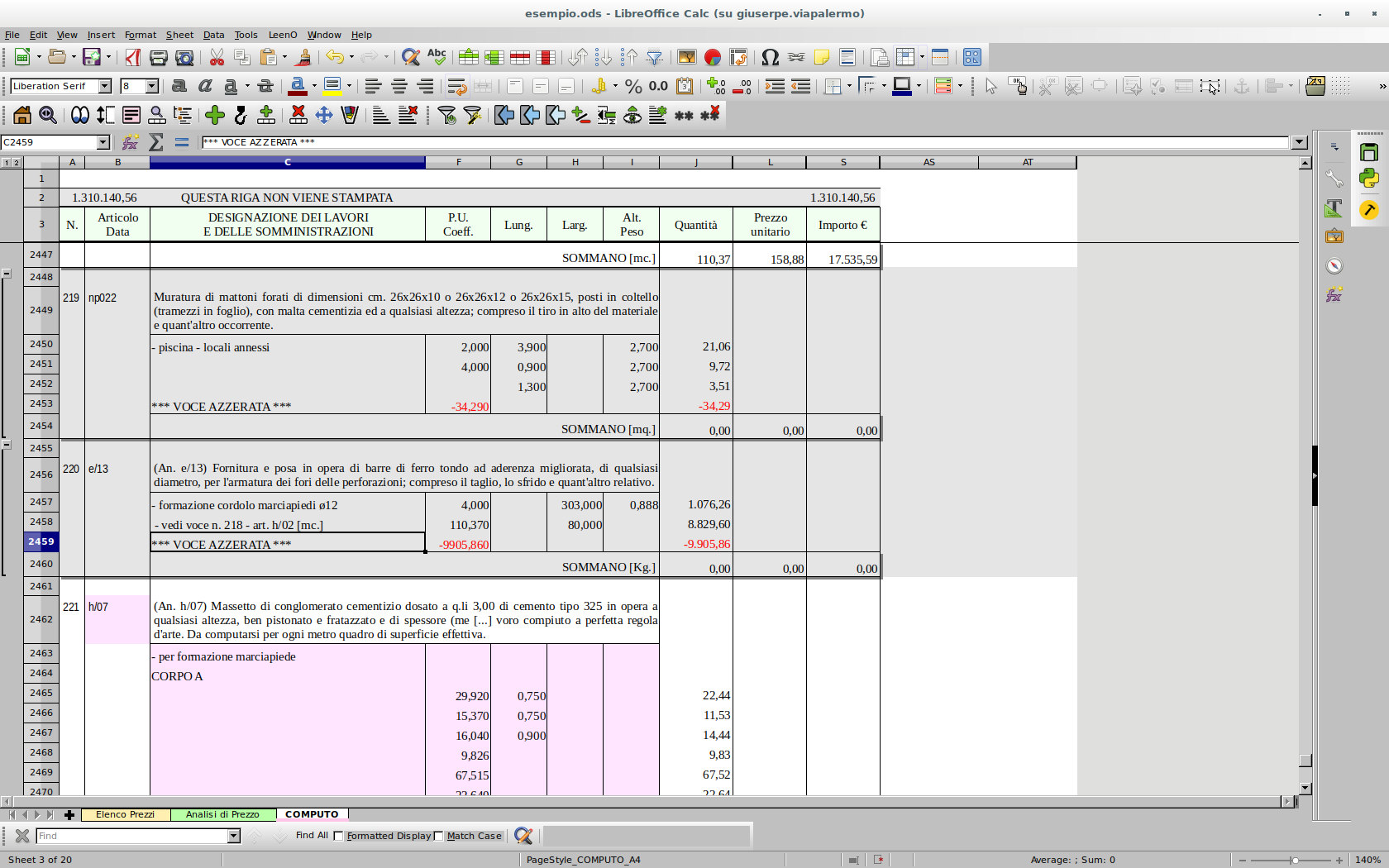Switch to Analisi di Prezzo sheet tab
The height and width of the screenshot is (868, 1389).
coord(222,814)
